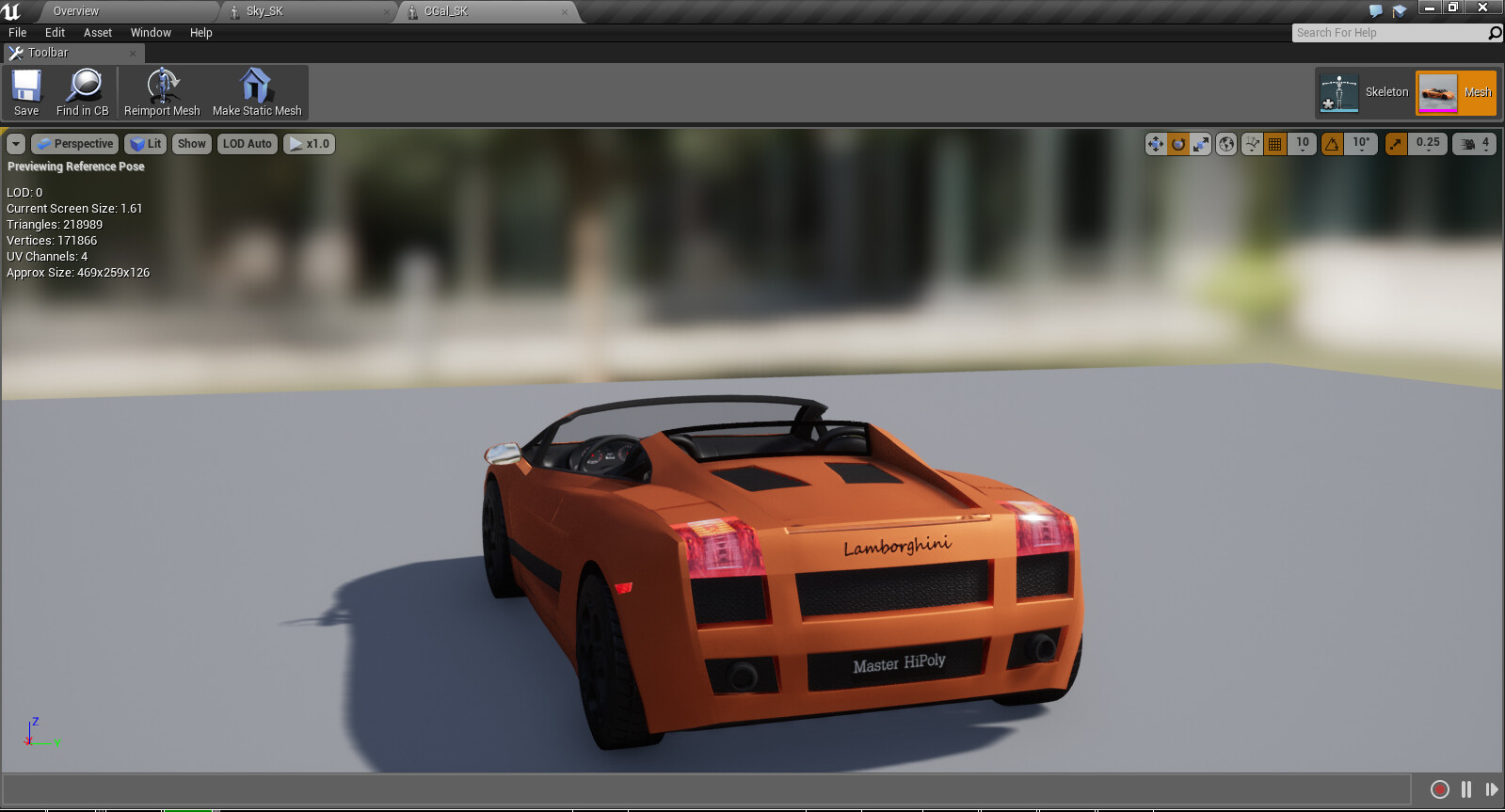The image size is (1505, 812).
Task: Close the Sky_SK tab
Action: (x=387, y=12)
